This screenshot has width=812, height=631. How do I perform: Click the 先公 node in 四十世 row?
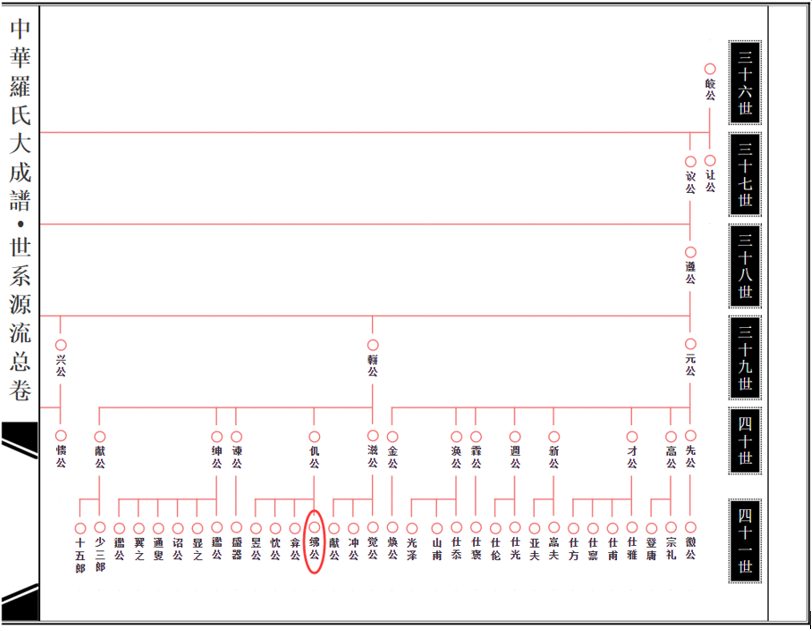pyautogui.click(x=690, y=436)
